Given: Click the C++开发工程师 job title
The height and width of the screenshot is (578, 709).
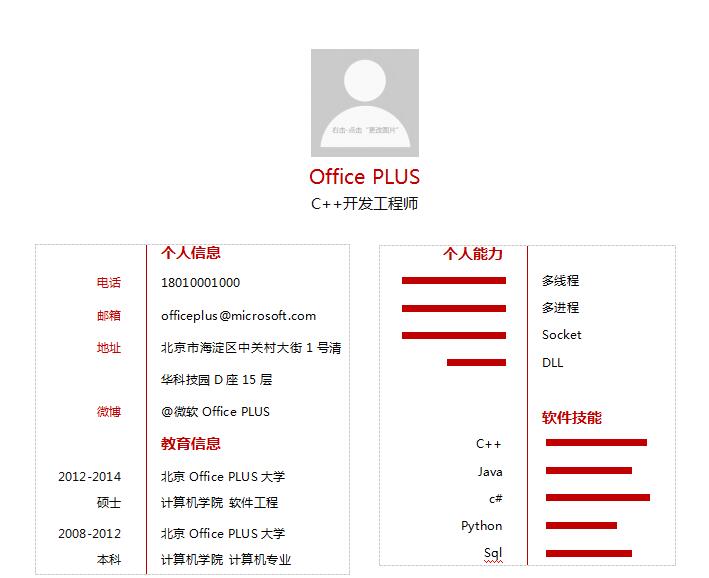Looking at the screenshot, I should [364, 204].
